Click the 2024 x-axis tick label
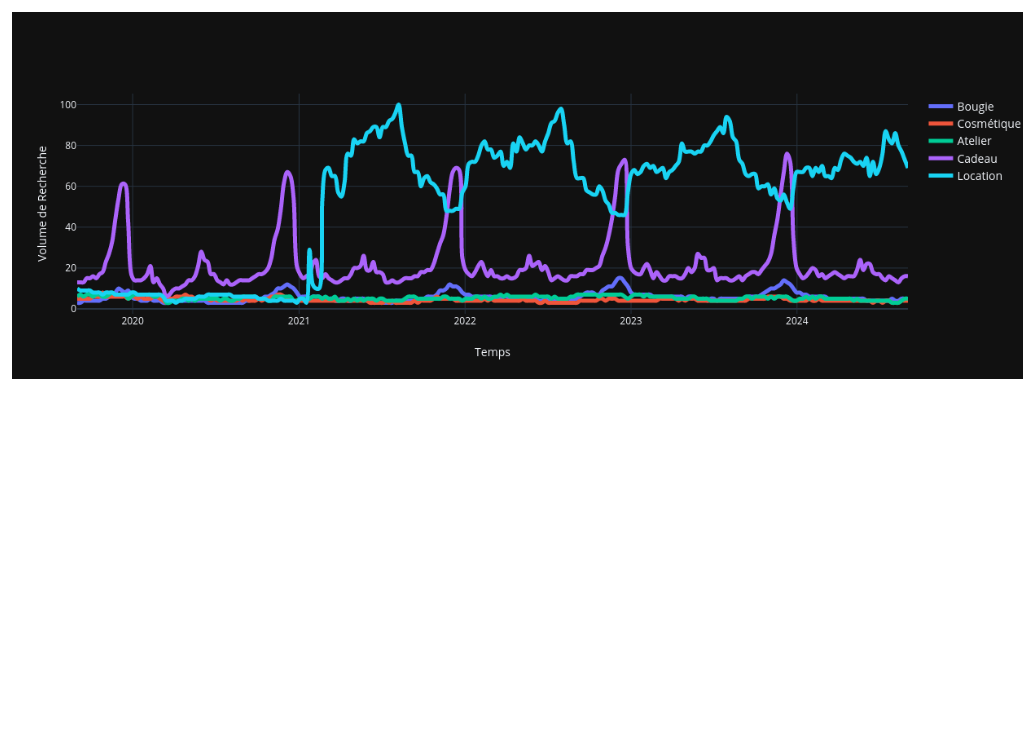This screenshot has width=1023, height=742. tap(796, 321)
